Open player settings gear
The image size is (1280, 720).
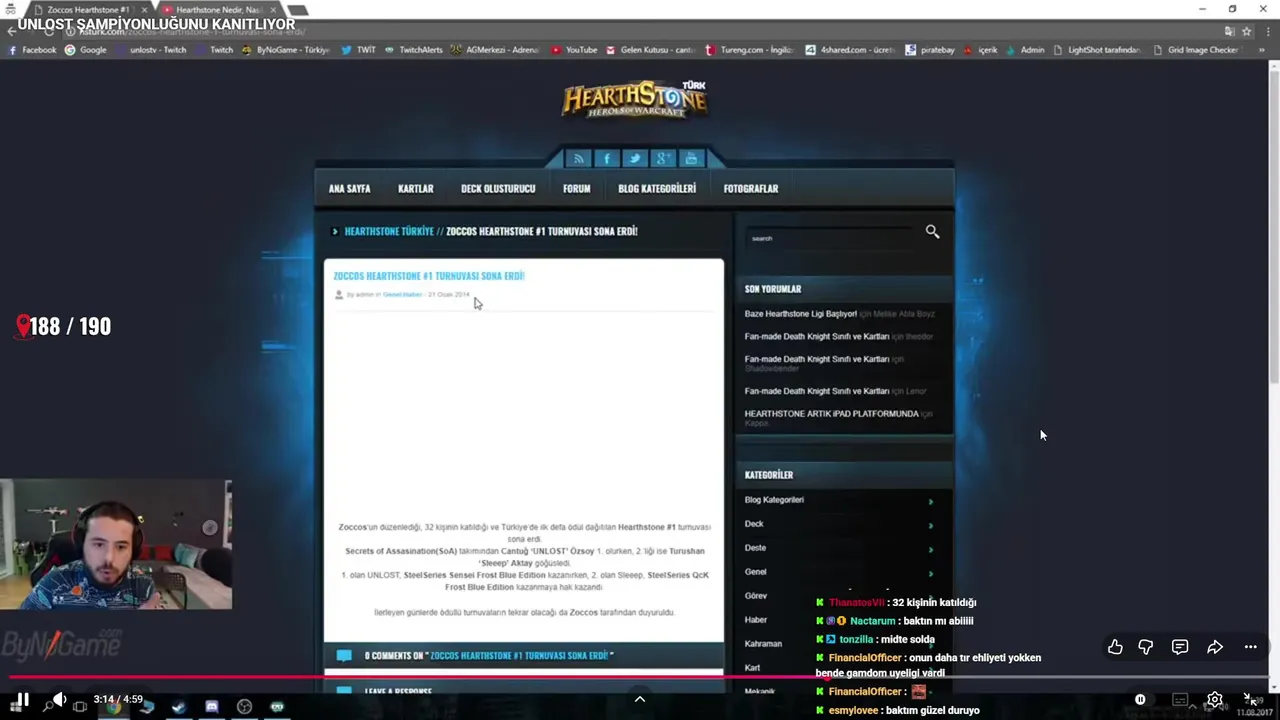point(1215,700)
